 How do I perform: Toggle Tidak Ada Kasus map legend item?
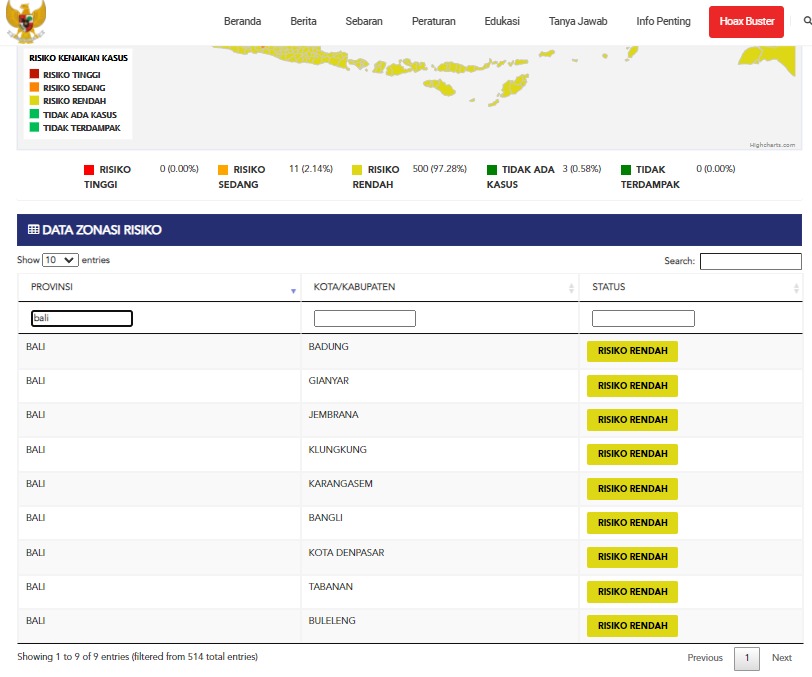[x=79, y=114]
